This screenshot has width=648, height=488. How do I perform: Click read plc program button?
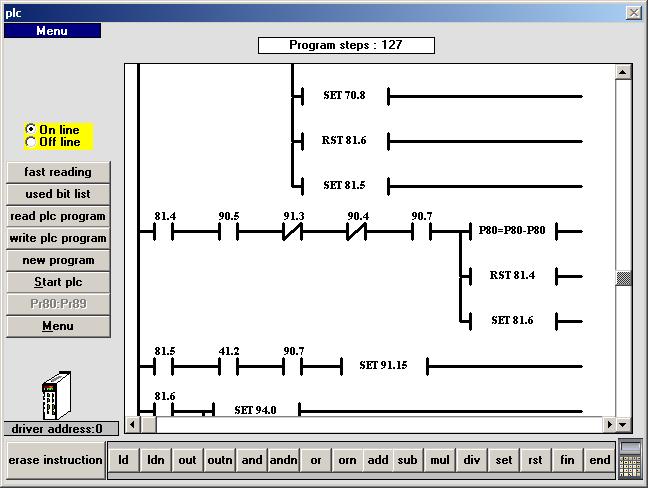pos(58,216)
